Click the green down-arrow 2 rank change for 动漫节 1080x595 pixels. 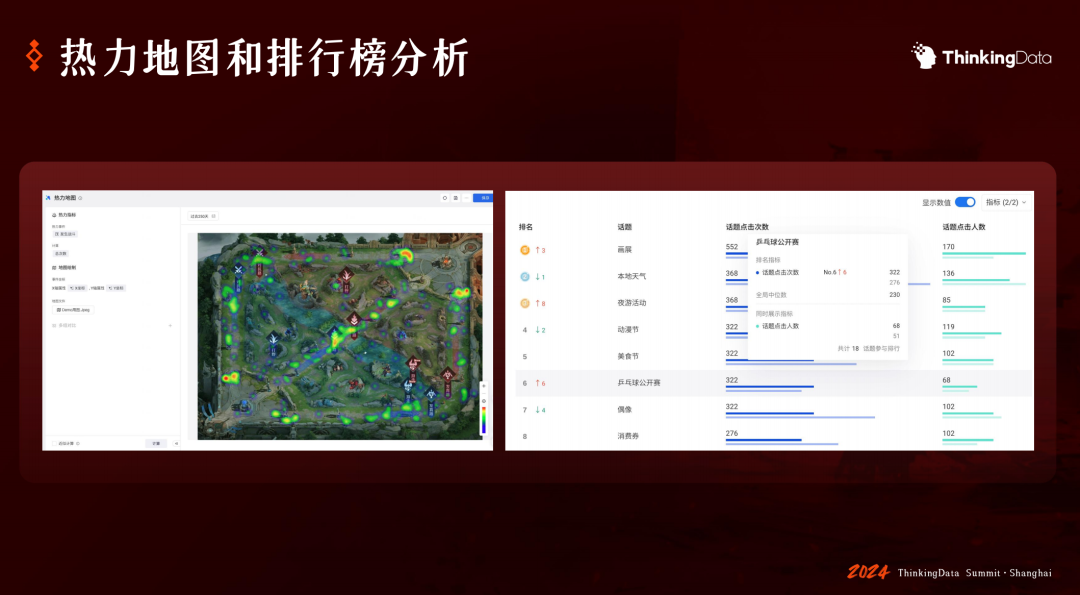[541, 330]
